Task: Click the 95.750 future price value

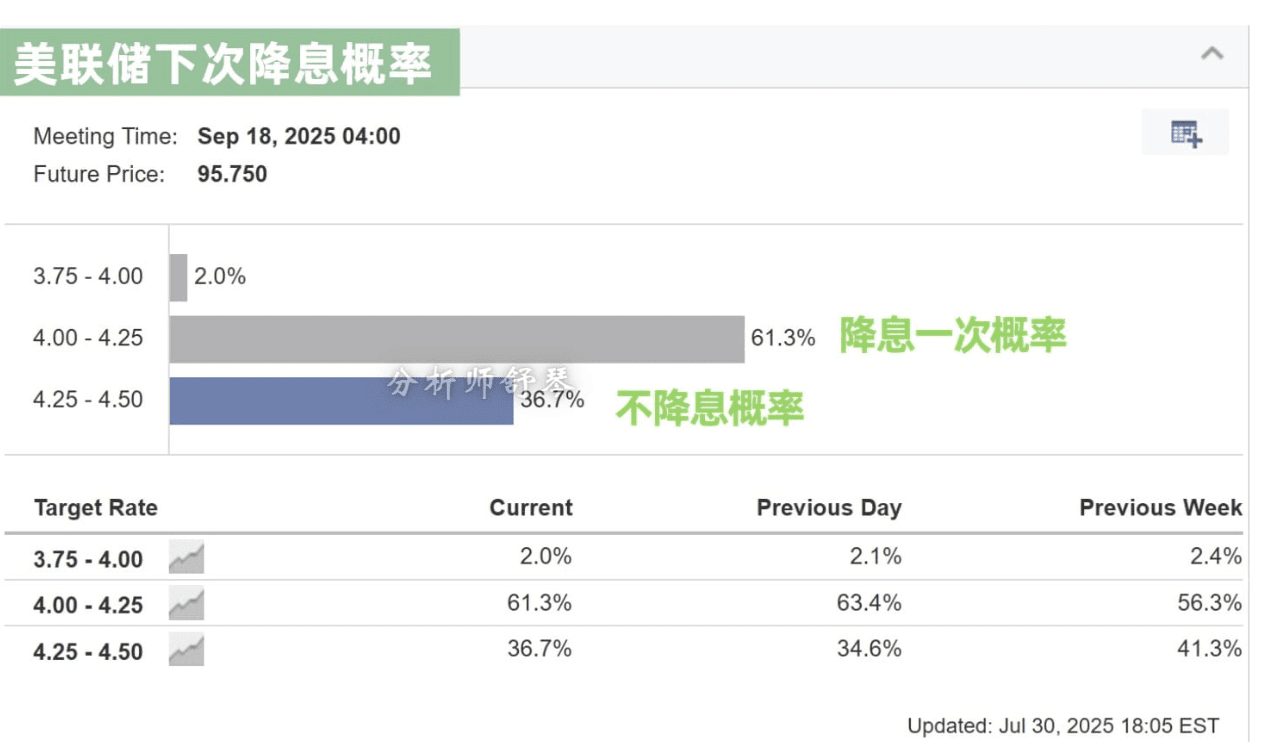Action: point(232,174)
